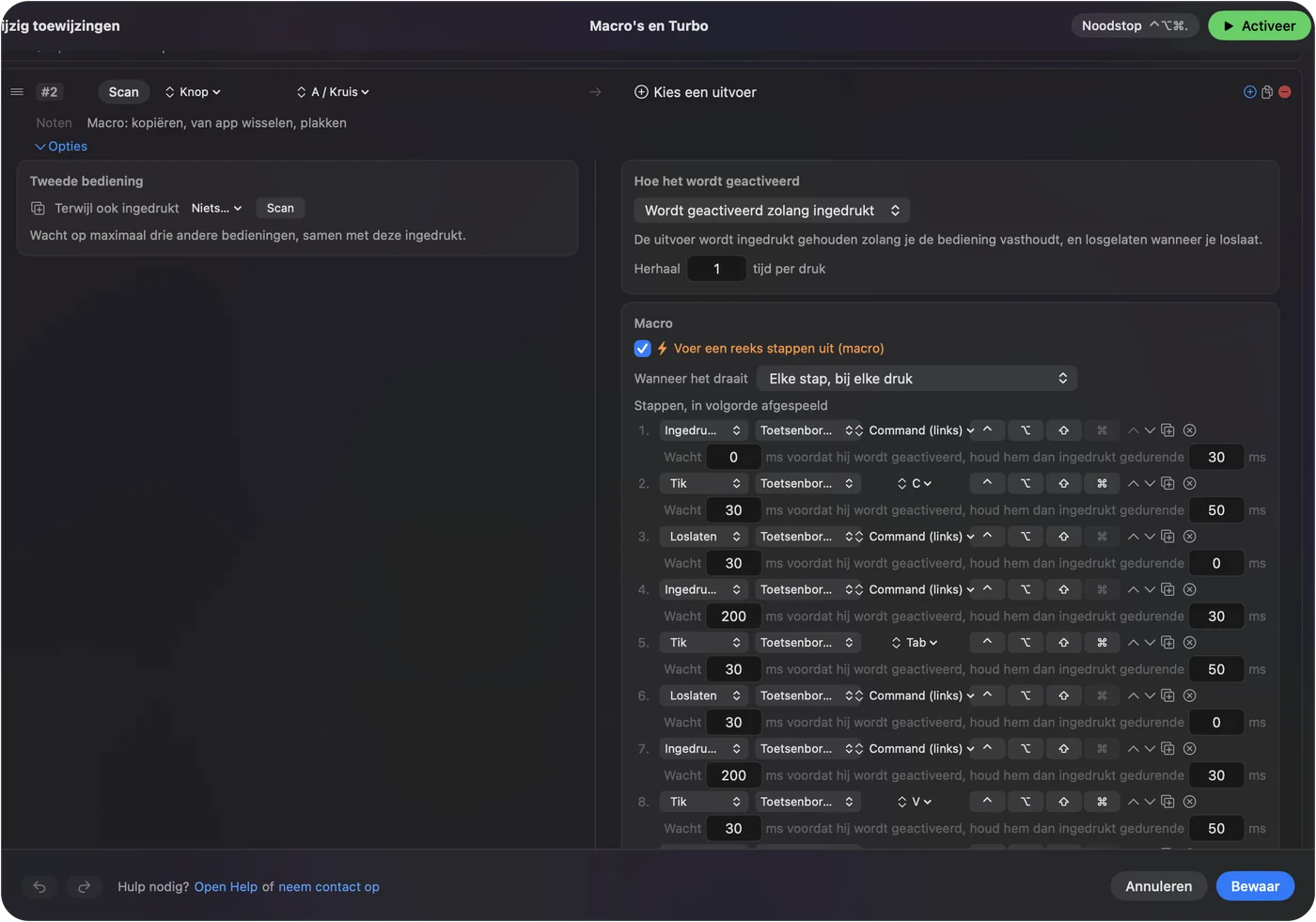1316x922 pixels.
Task: Toggle the Shift modifier on step 3
Action: (1064, 537)
